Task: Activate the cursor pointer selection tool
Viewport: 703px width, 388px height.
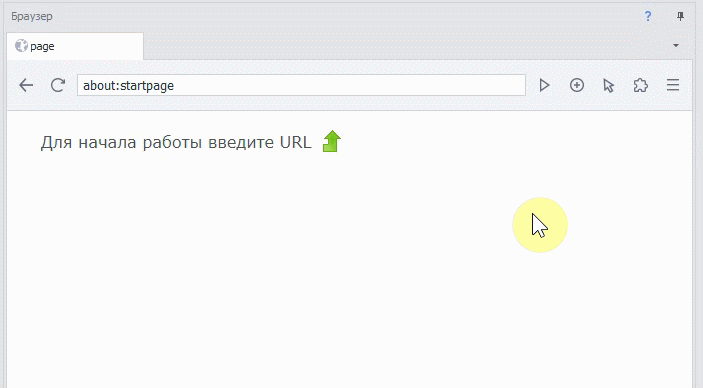Action: point(608,85)
